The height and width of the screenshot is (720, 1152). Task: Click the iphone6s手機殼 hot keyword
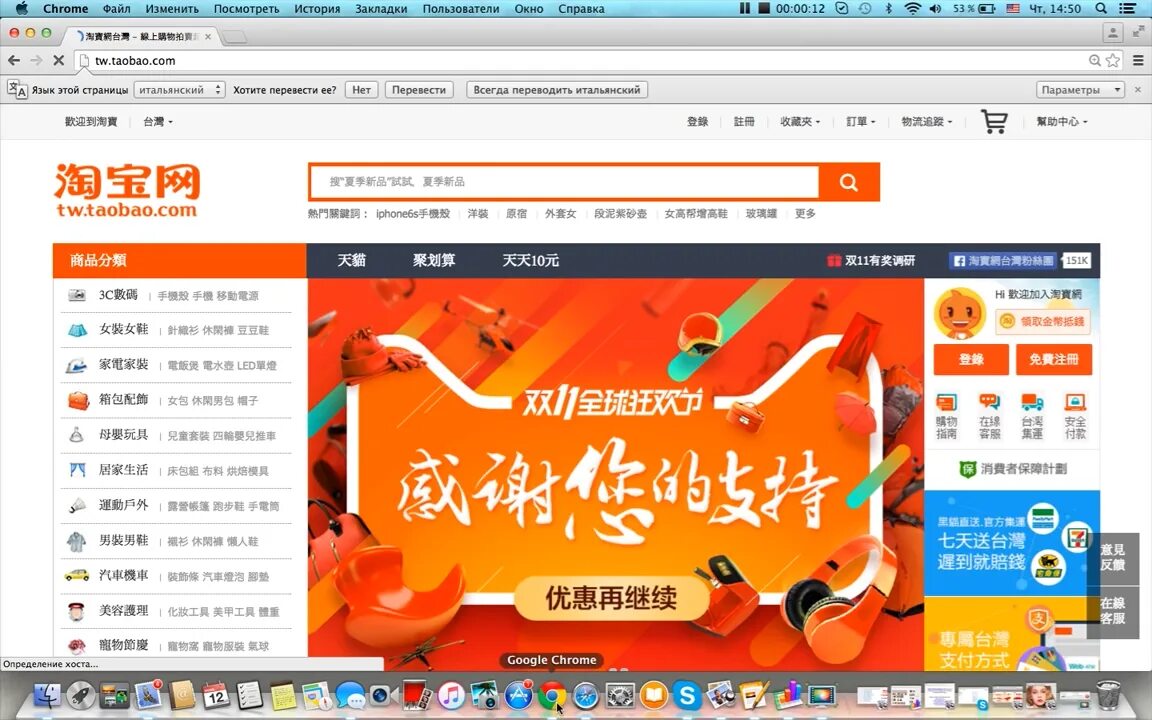413,213
